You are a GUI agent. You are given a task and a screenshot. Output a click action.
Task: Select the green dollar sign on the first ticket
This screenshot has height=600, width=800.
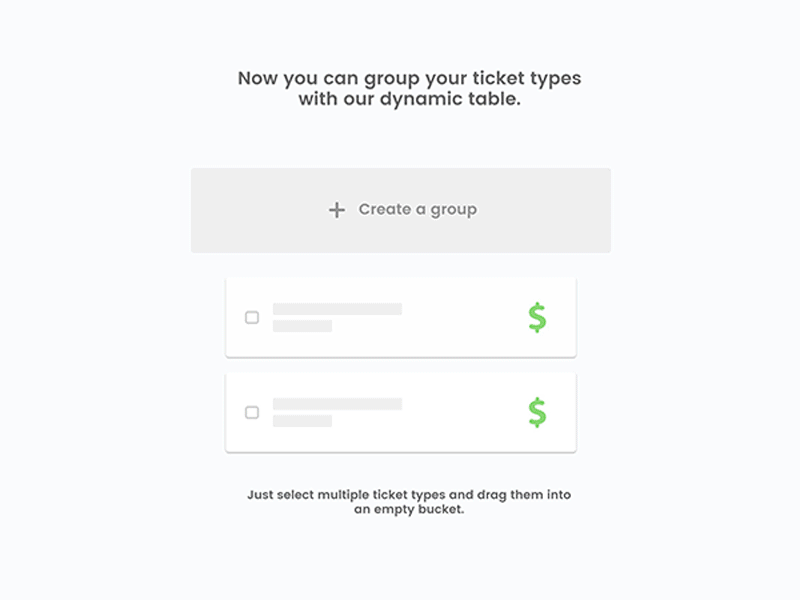click(537, 317)
